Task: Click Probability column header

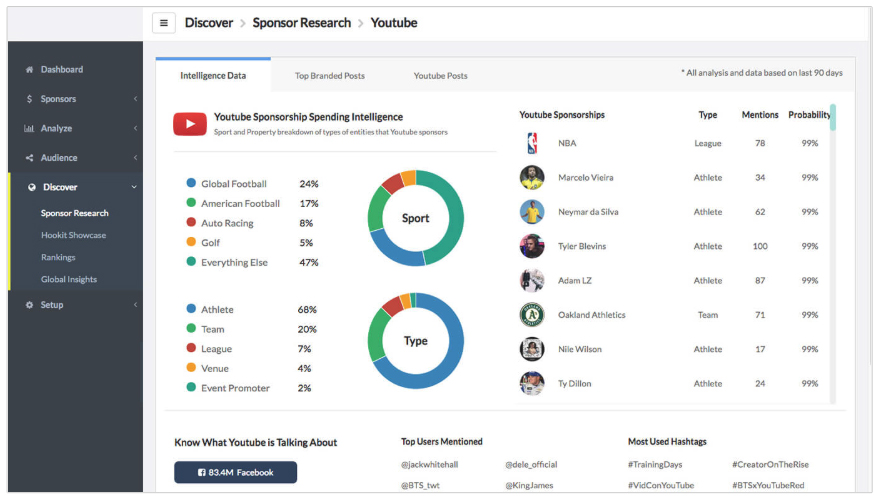Action: [x=809, y=115]
